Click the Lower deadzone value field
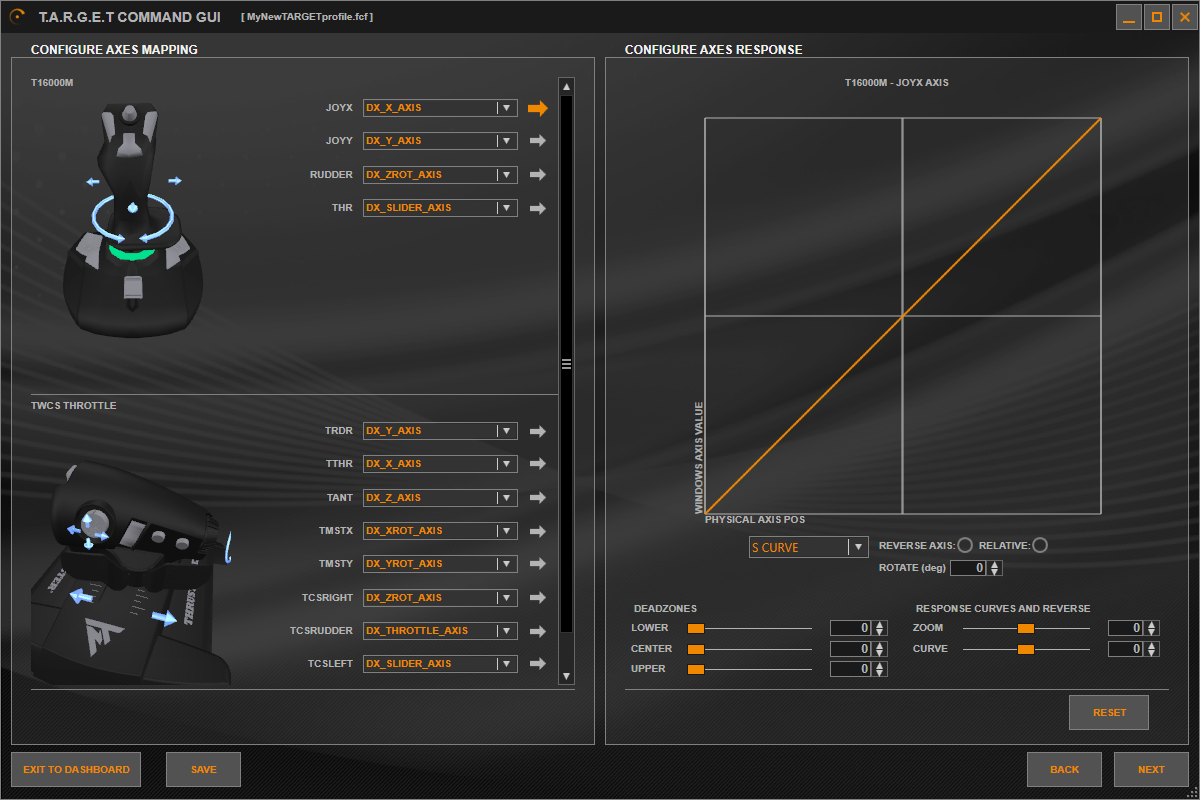 coord(850,628)
